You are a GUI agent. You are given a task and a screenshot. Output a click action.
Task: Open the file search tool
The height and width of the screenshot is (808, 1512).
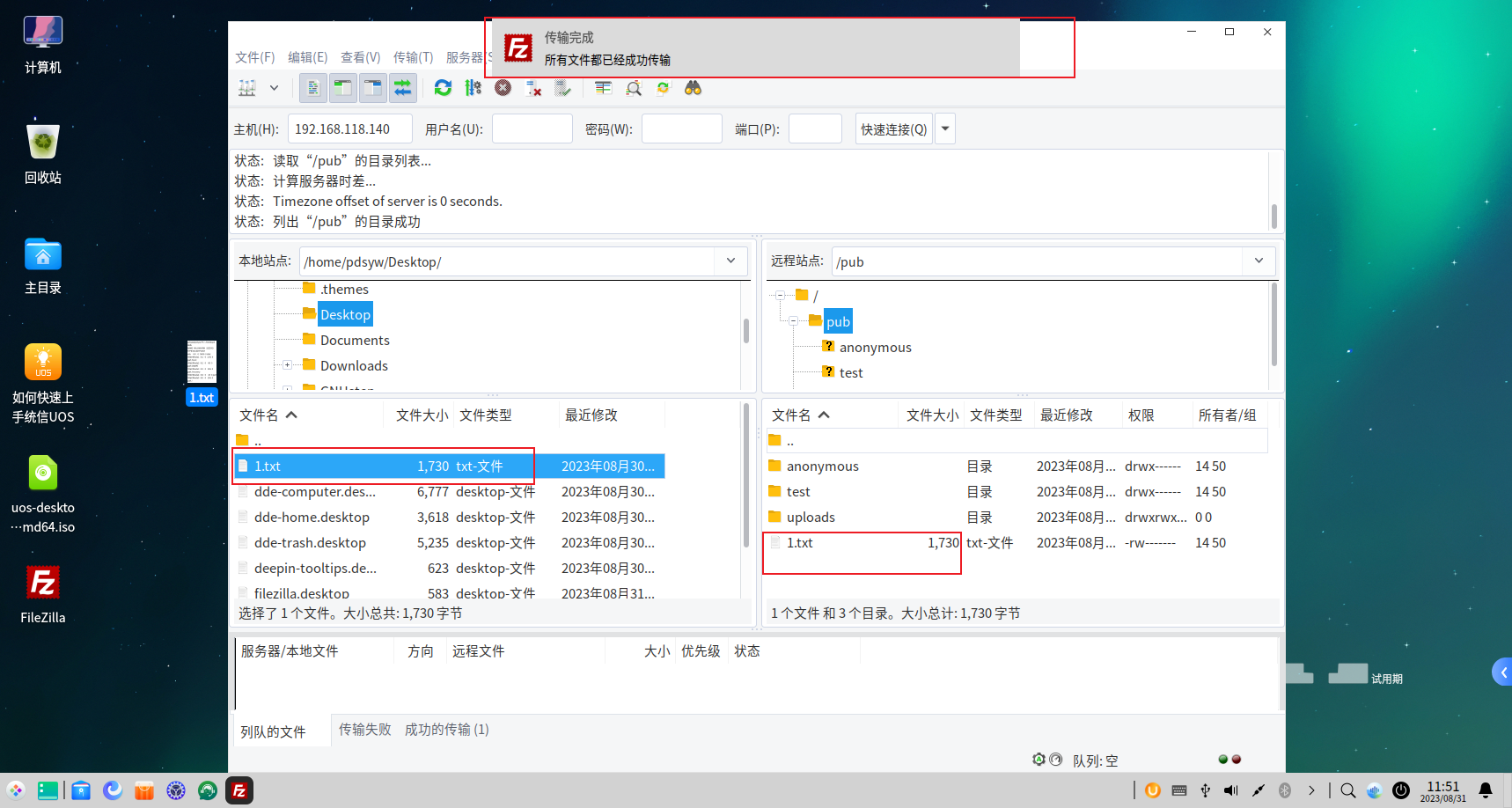pos(693,88)
